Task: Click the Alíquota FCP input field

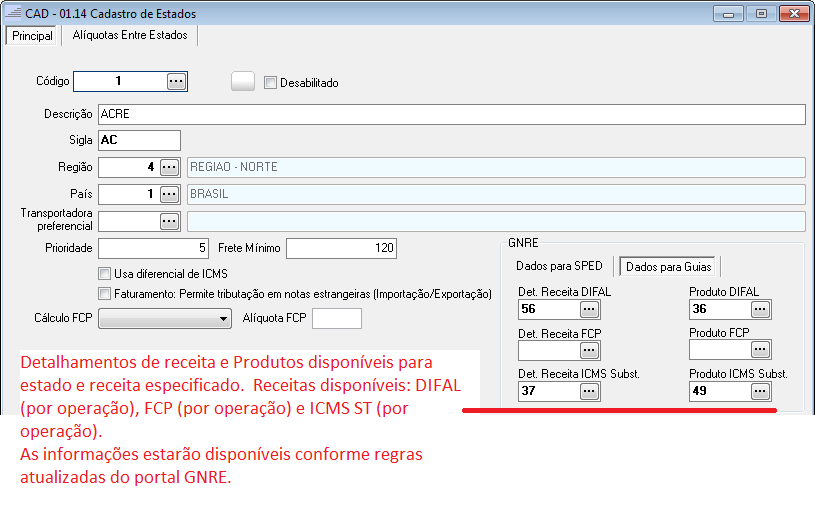Action: [x=337, y=319]
